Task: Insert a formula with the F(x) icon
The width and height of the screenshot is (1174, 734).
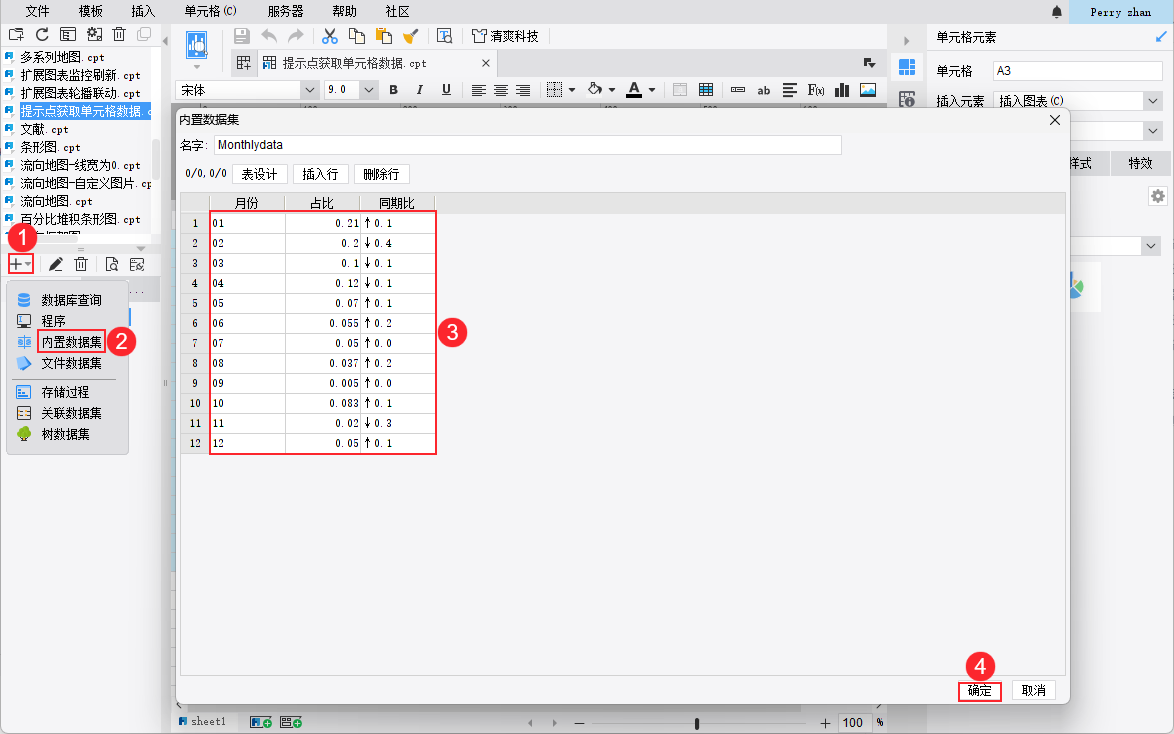Action: (x=816, y=90)
